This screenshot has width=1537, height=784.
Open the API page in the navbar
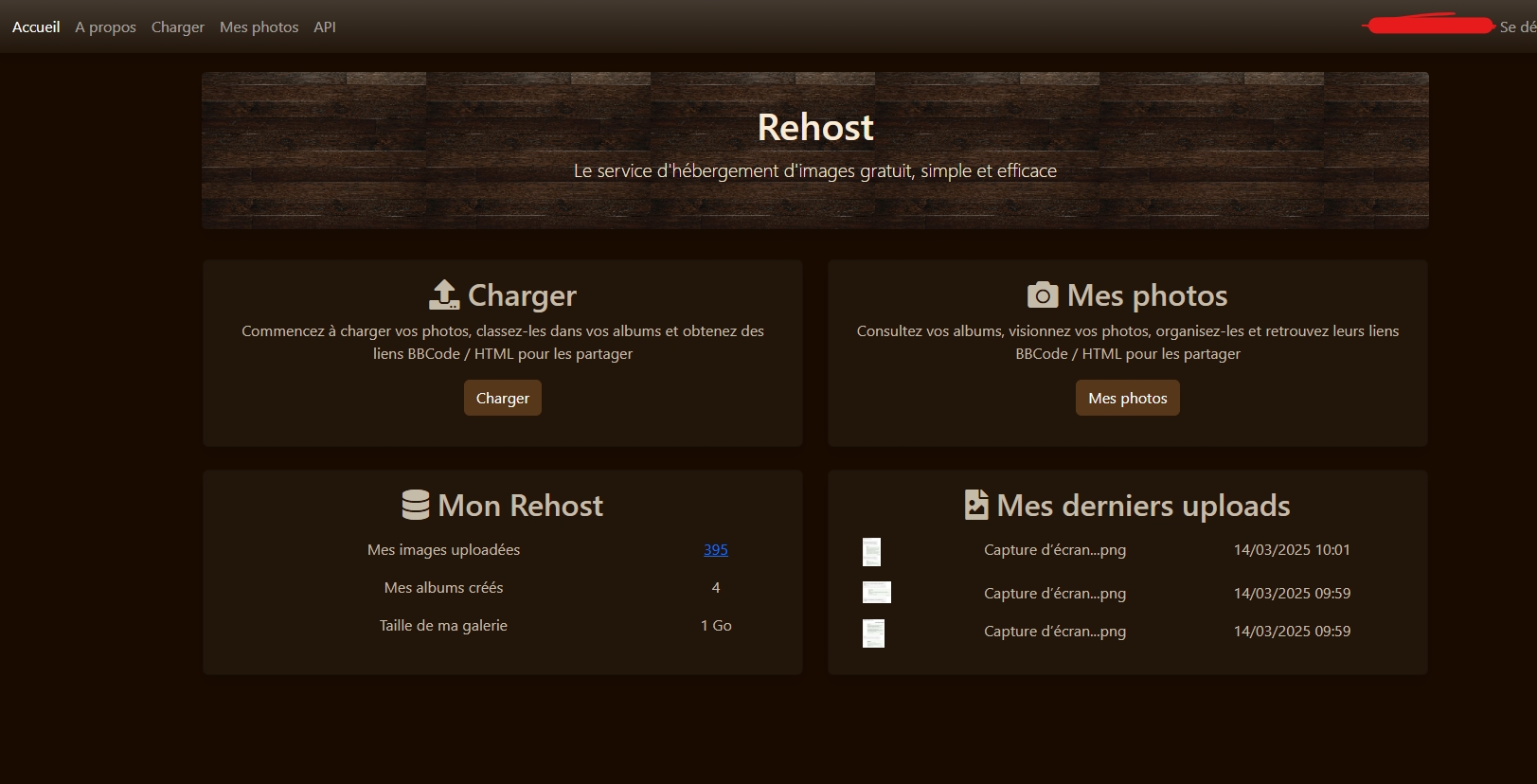[x=325, y=27]
